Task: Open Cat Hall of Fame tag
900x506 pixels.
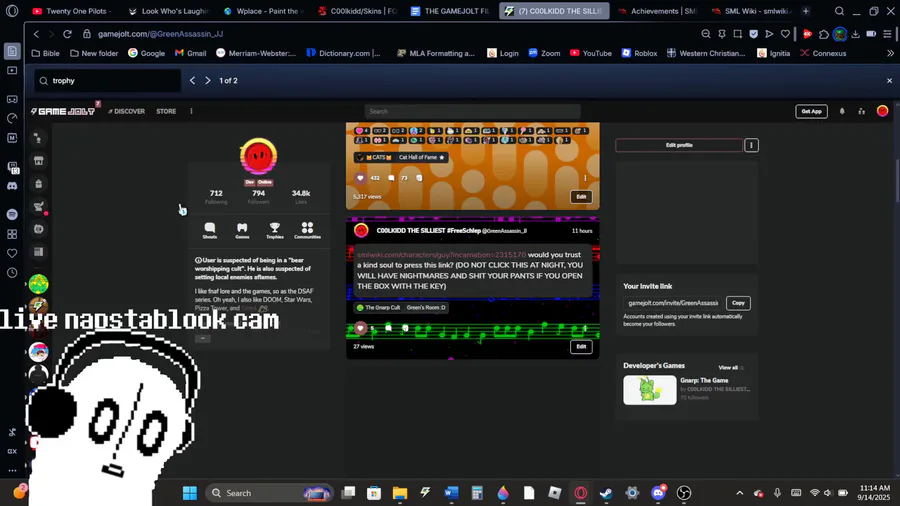Action: (421, 157)
